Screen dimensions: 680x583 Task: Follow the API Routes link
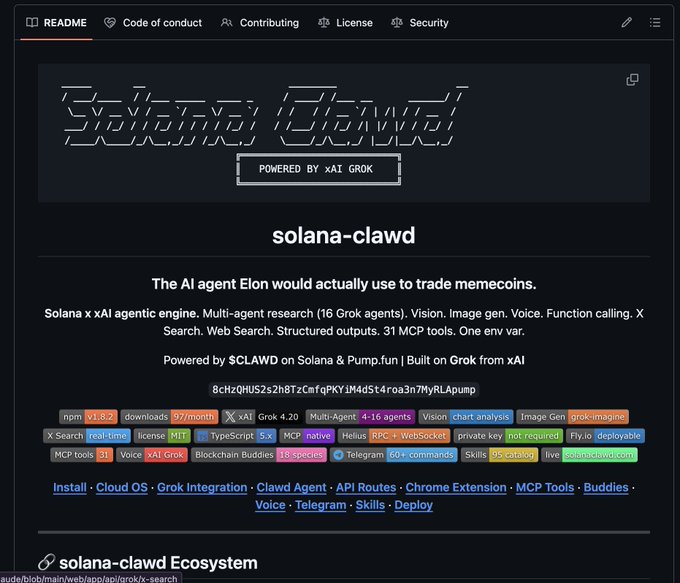coord(366,488)
